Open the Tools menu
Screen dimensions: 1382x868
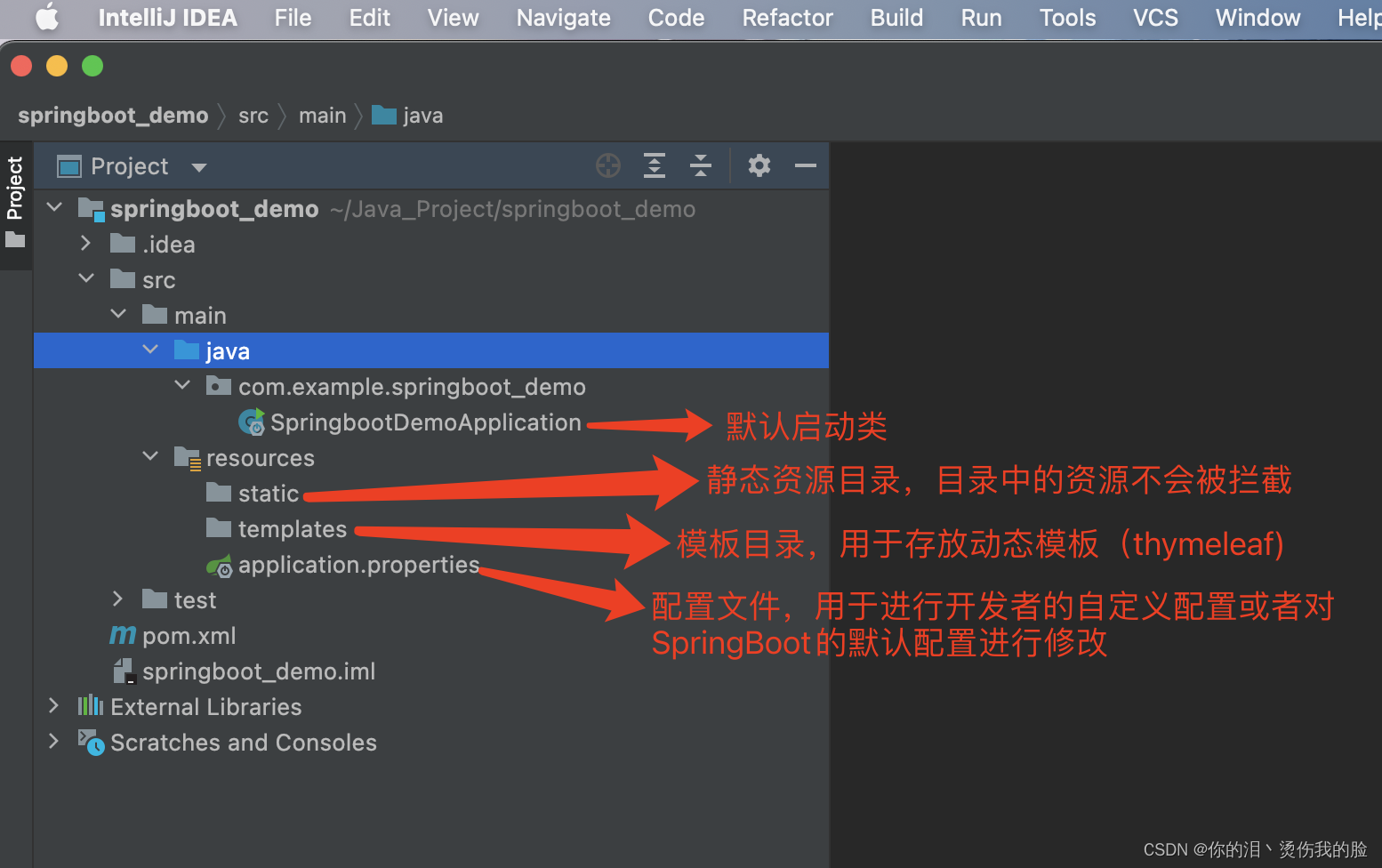point(1067,18)
